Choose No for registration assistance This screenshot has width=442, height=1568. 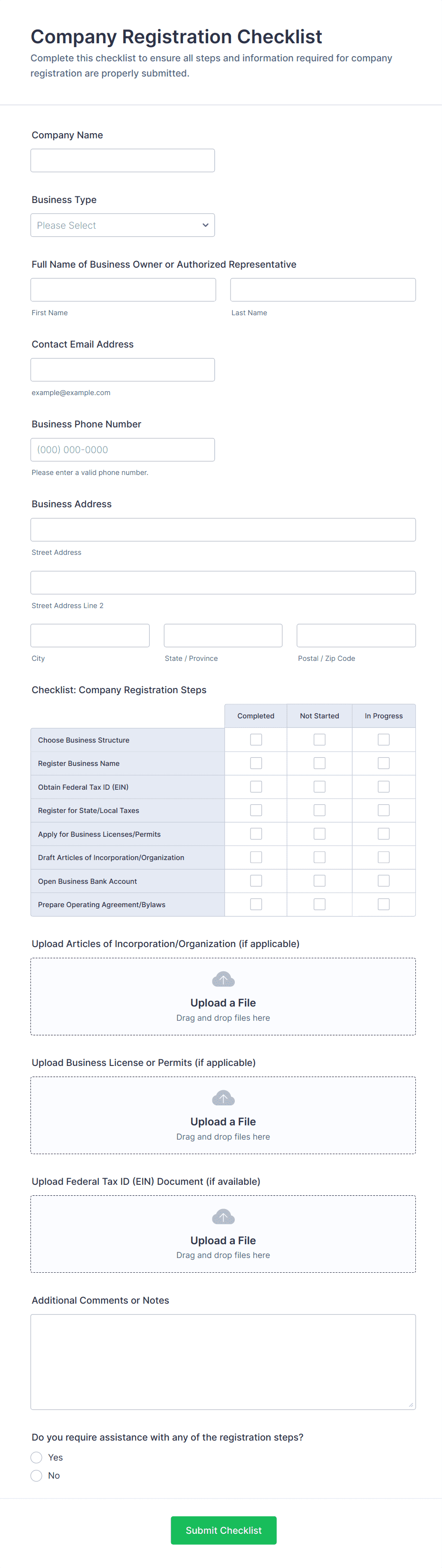pos(37,1475)
